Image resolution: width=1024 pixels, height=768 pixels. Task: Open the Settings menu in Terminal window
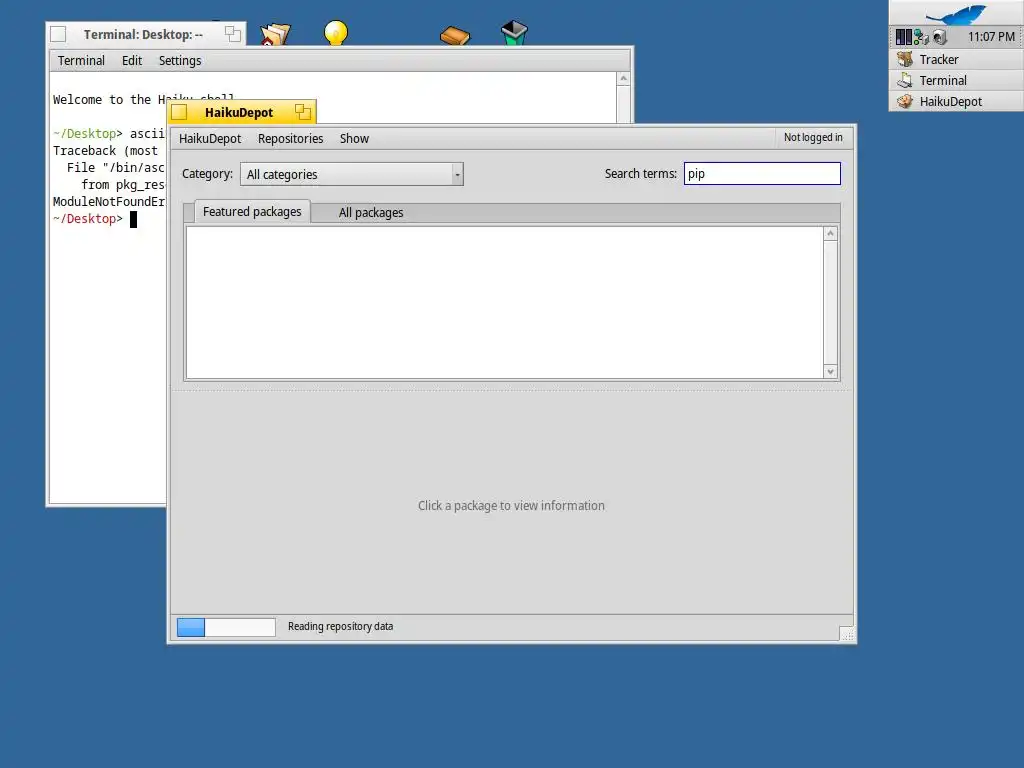(180, 61)
